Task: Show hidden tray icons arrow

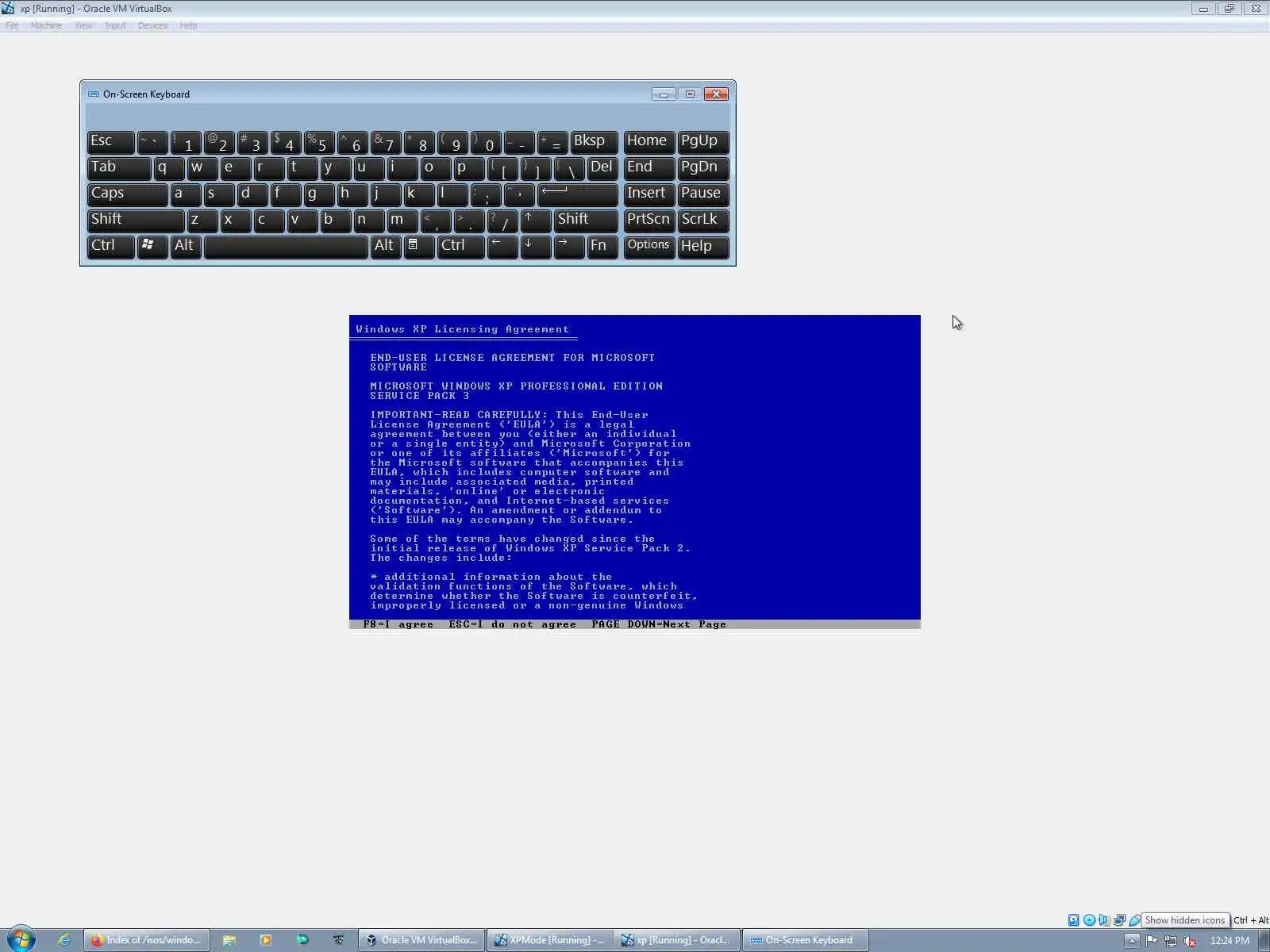Action: coord(1132,941)
